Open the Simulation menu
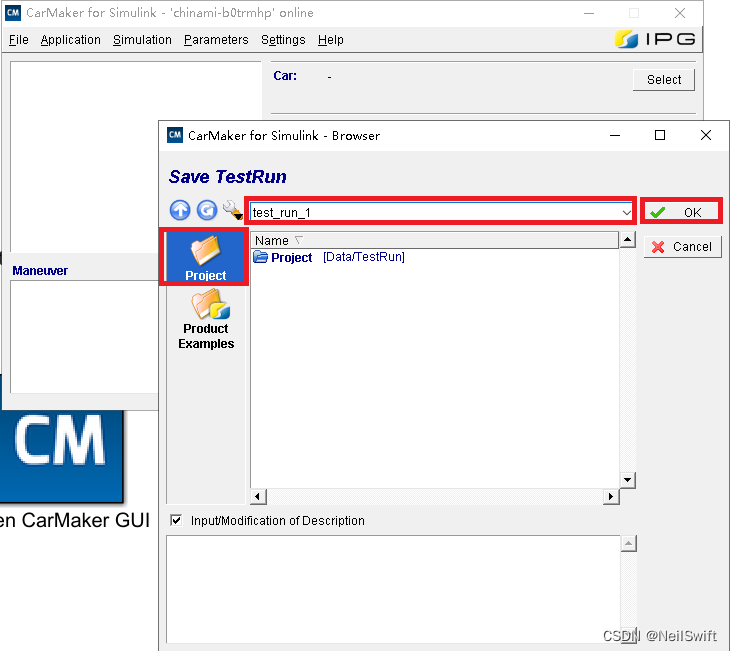 coord(142,40)
